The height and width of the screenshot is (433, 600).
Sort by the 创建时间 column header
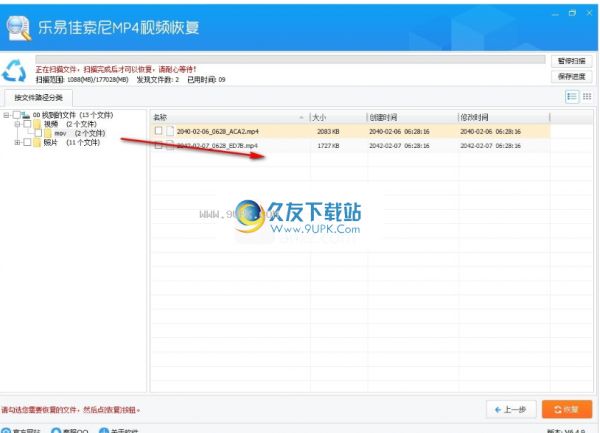412,117
